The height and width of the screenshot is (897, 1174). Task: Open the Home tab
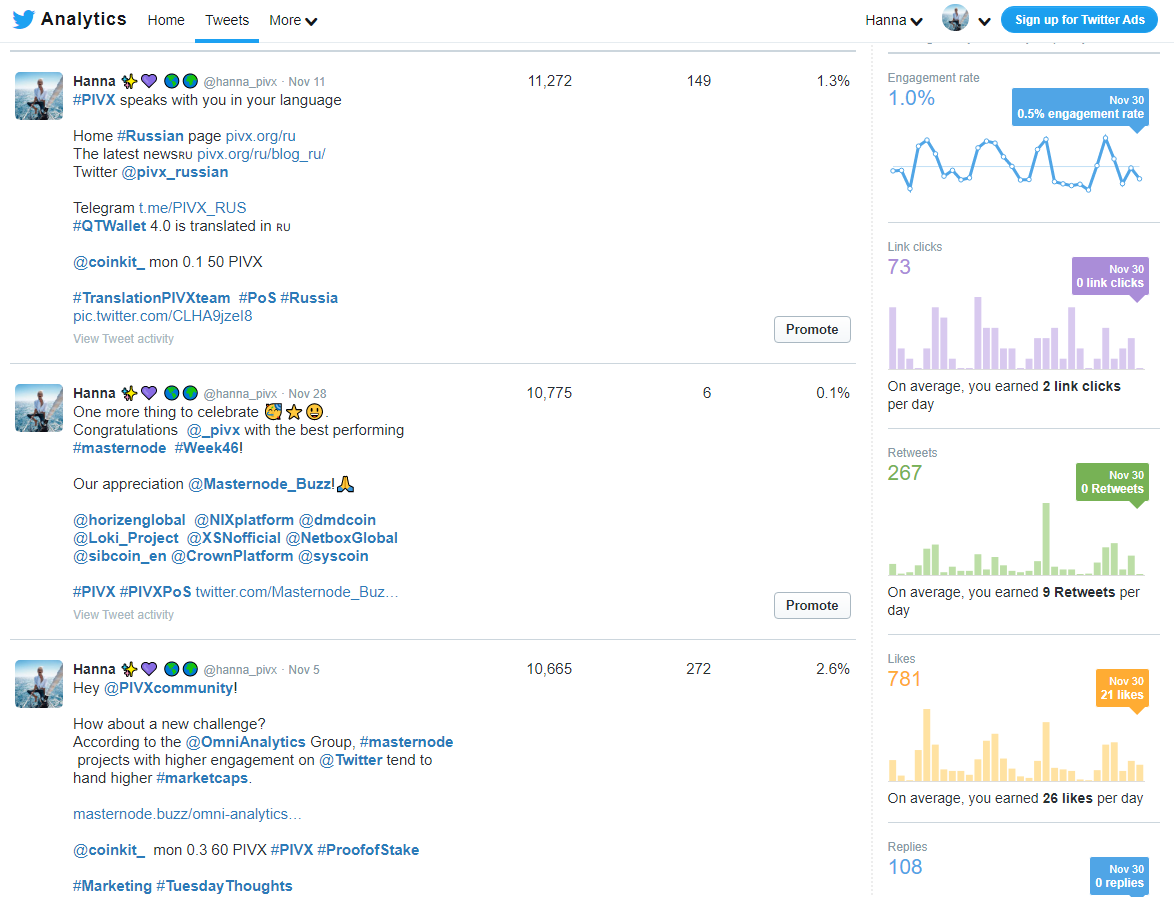tap(165, 20)
